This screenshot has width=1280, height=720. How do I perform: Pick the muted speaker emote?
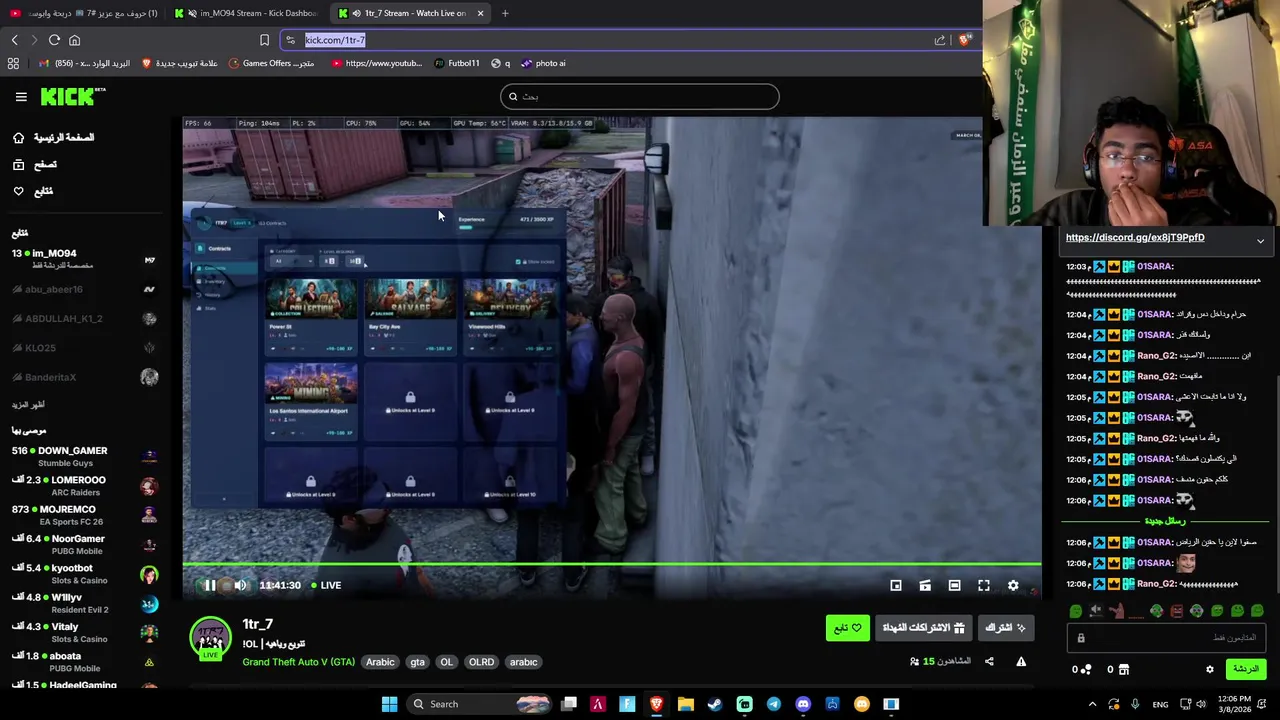click(x=1096, y=611)
